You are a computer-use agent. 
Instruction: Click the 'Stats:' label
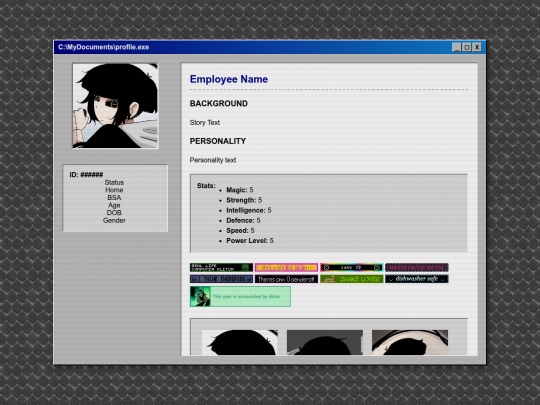pos(206,186)
